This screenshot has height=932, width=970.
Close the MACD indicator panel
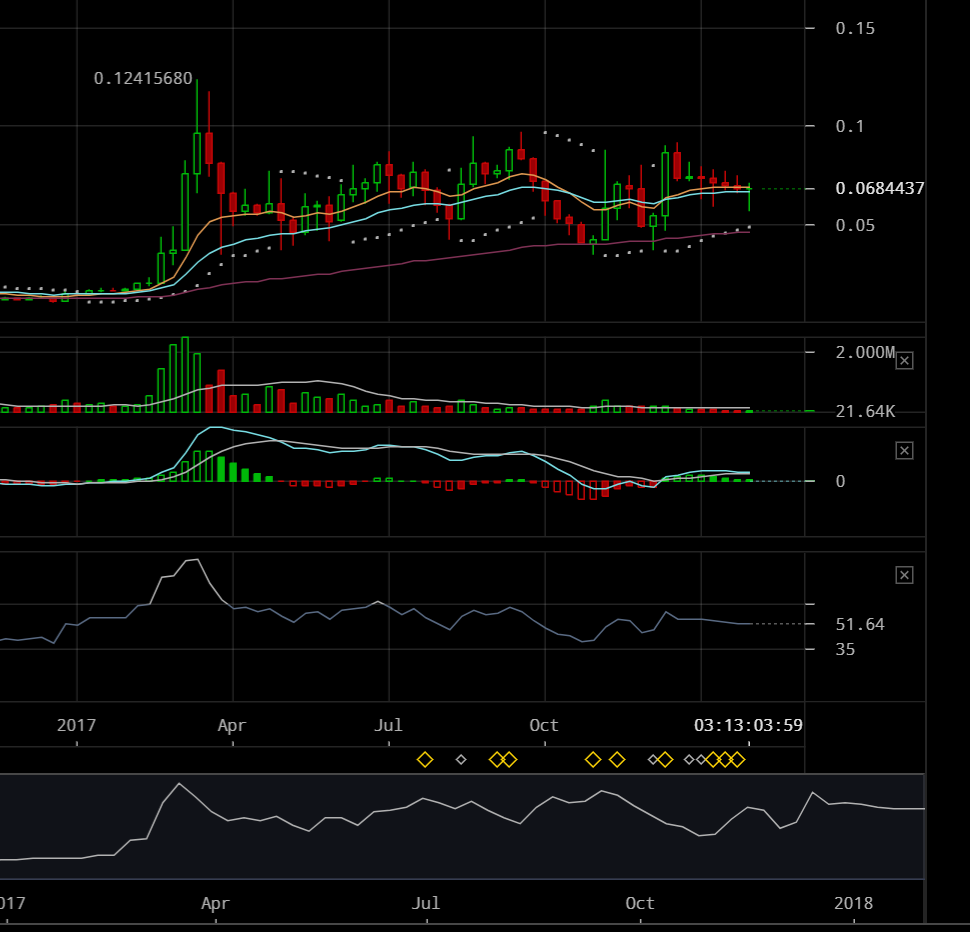click(x=904, y=451)
